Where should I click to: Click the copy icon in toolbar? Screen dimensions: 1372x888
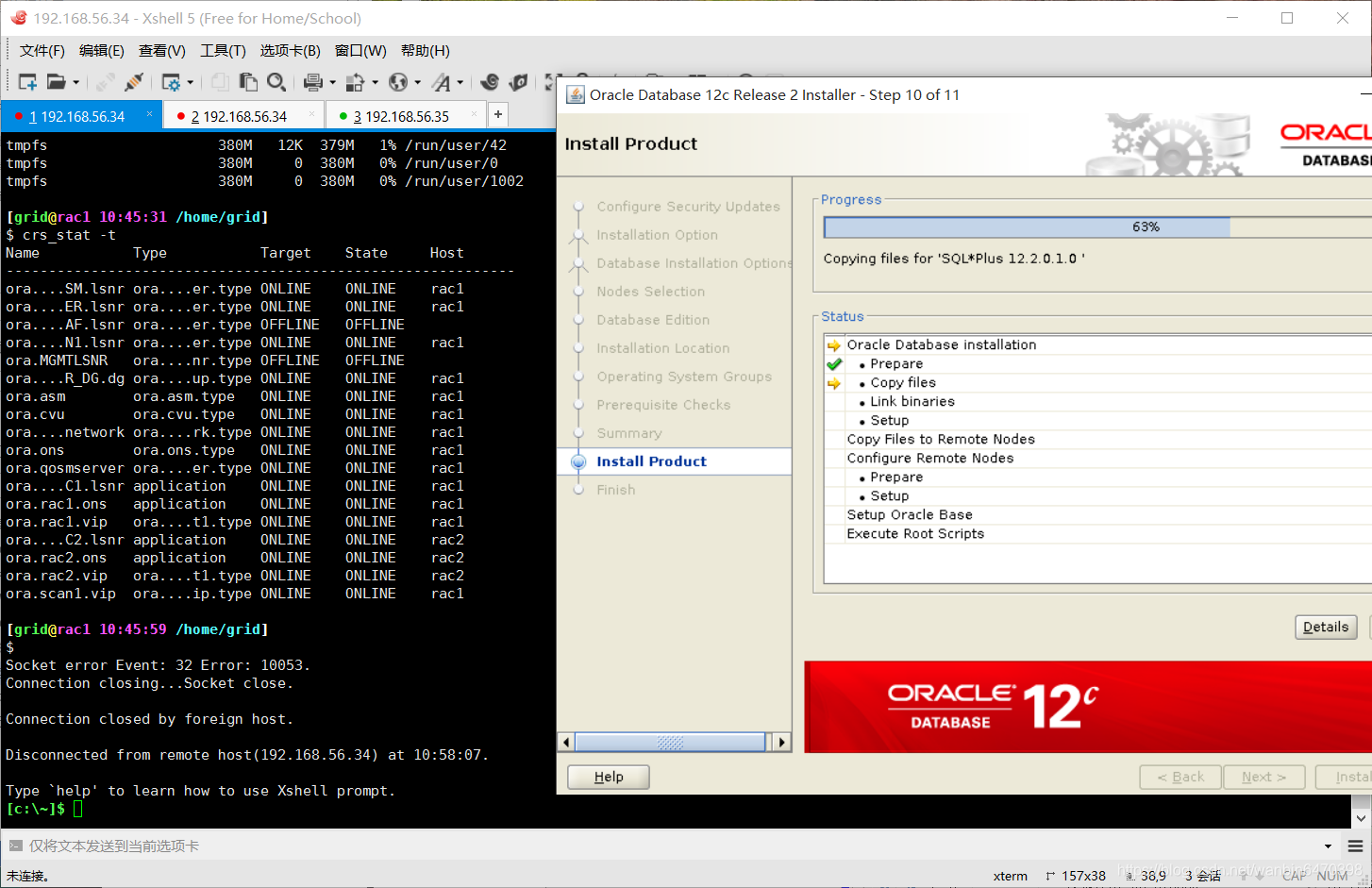(220, 82)
